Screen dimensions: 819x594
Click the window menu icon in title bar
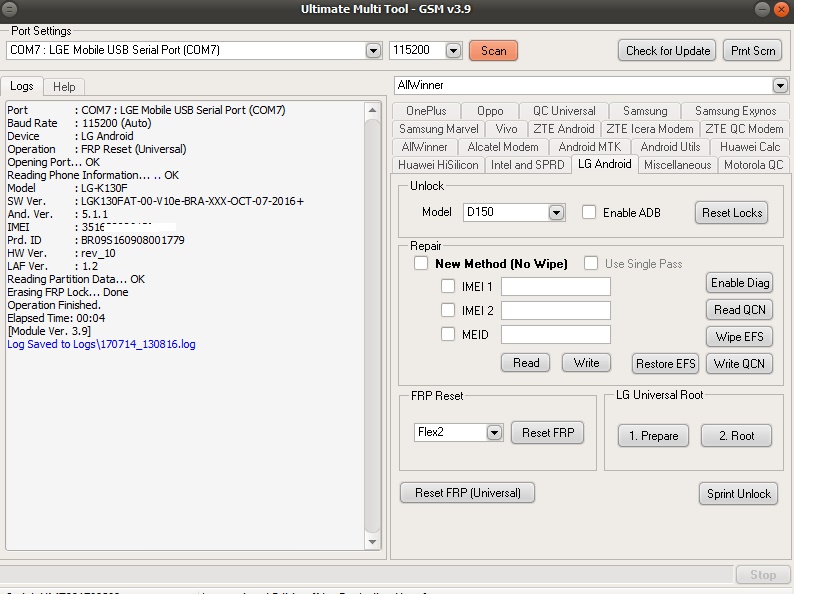10,8
